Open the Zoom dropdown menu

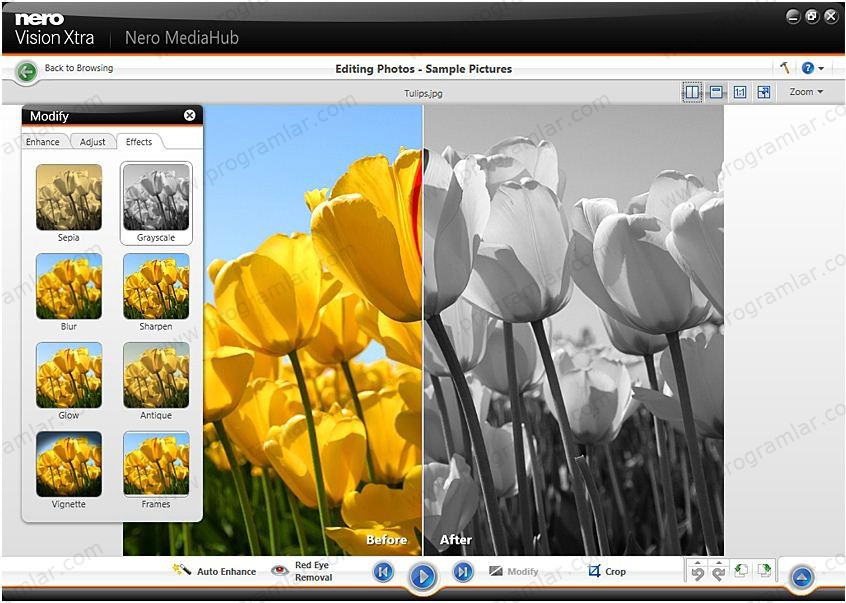806,92
